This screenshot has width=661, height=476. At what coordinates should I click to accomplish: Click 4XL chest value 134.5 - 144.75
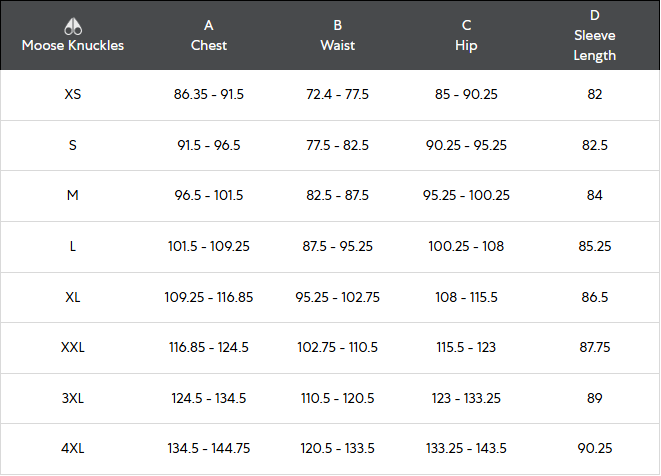coord(209,449)
